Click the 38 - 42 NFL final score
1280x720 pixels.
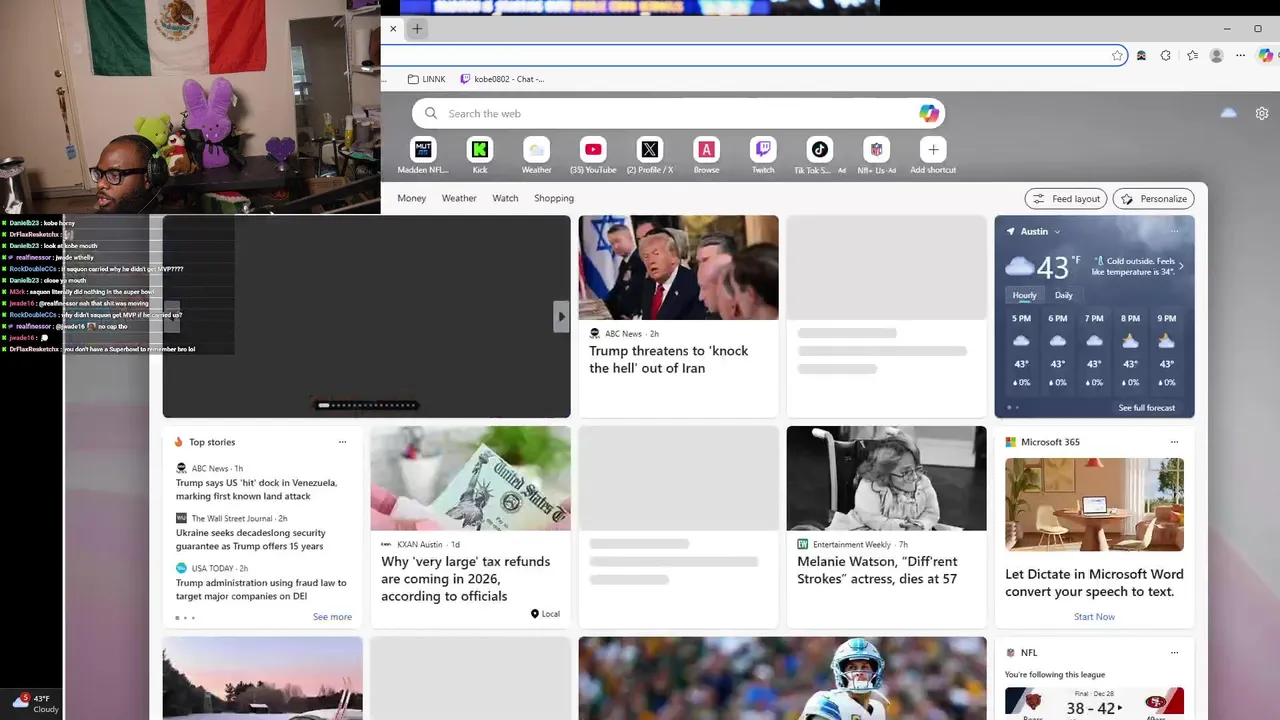(x=1090, y=708)
